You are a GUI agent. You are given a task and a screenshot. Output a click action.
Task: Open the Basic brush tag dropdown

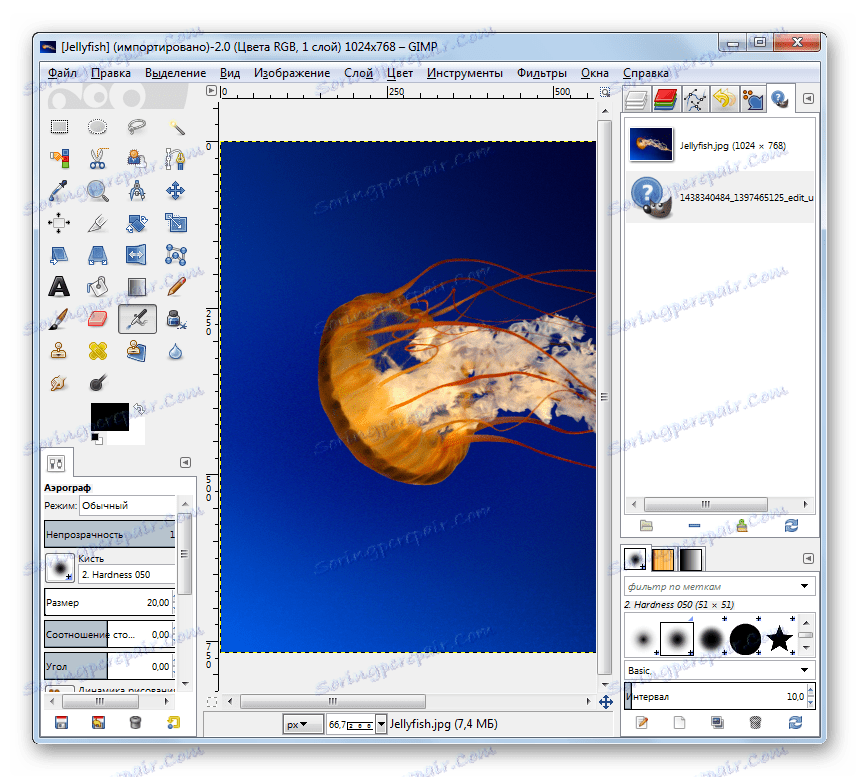pos(720,670)
